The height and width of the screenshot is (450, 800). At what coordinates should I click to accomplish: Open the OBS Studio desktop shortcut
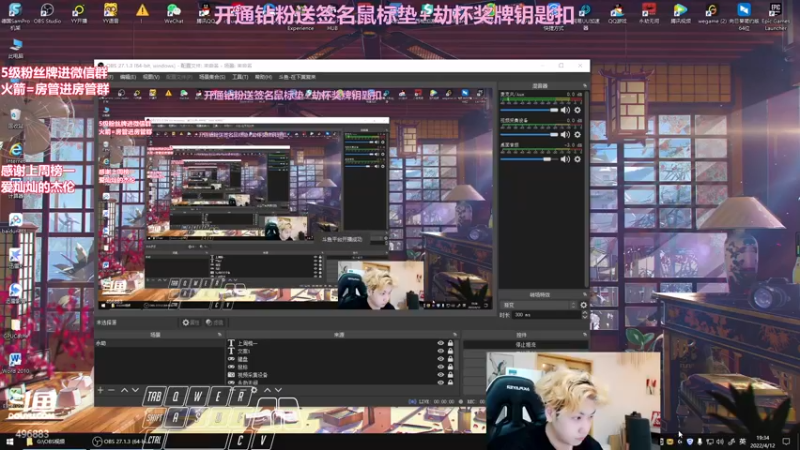[47, 13]
